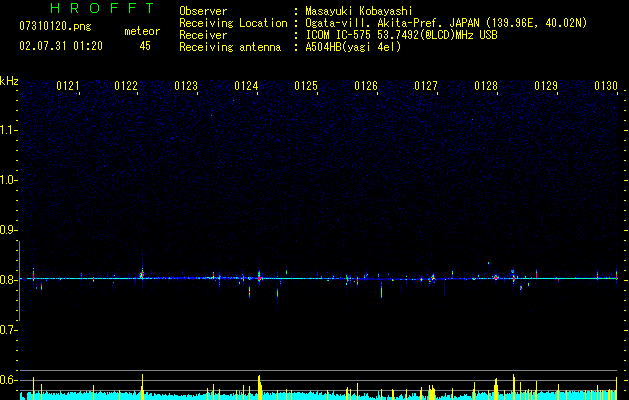
Task: Select receiver ICOM IC-575 53.7492 MHz text
Action: point(401,35)
